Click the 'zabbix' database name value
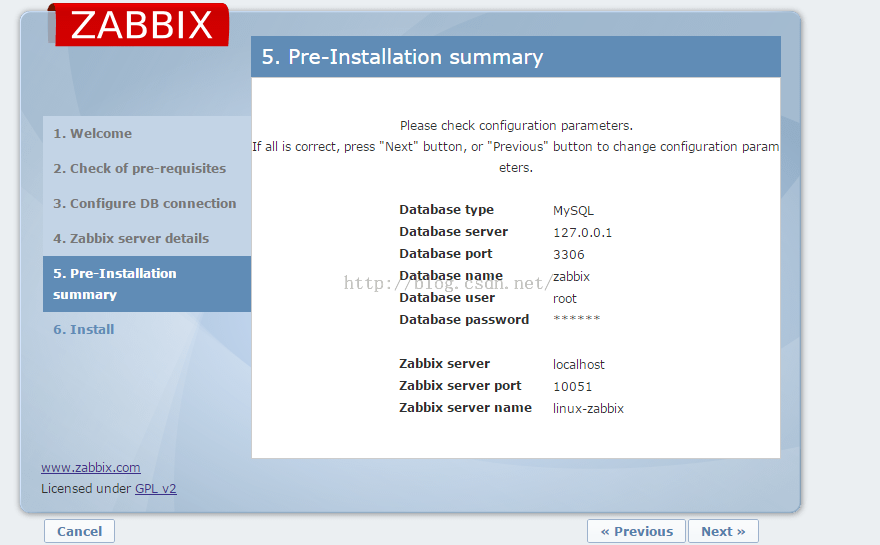 coord(571,277)
